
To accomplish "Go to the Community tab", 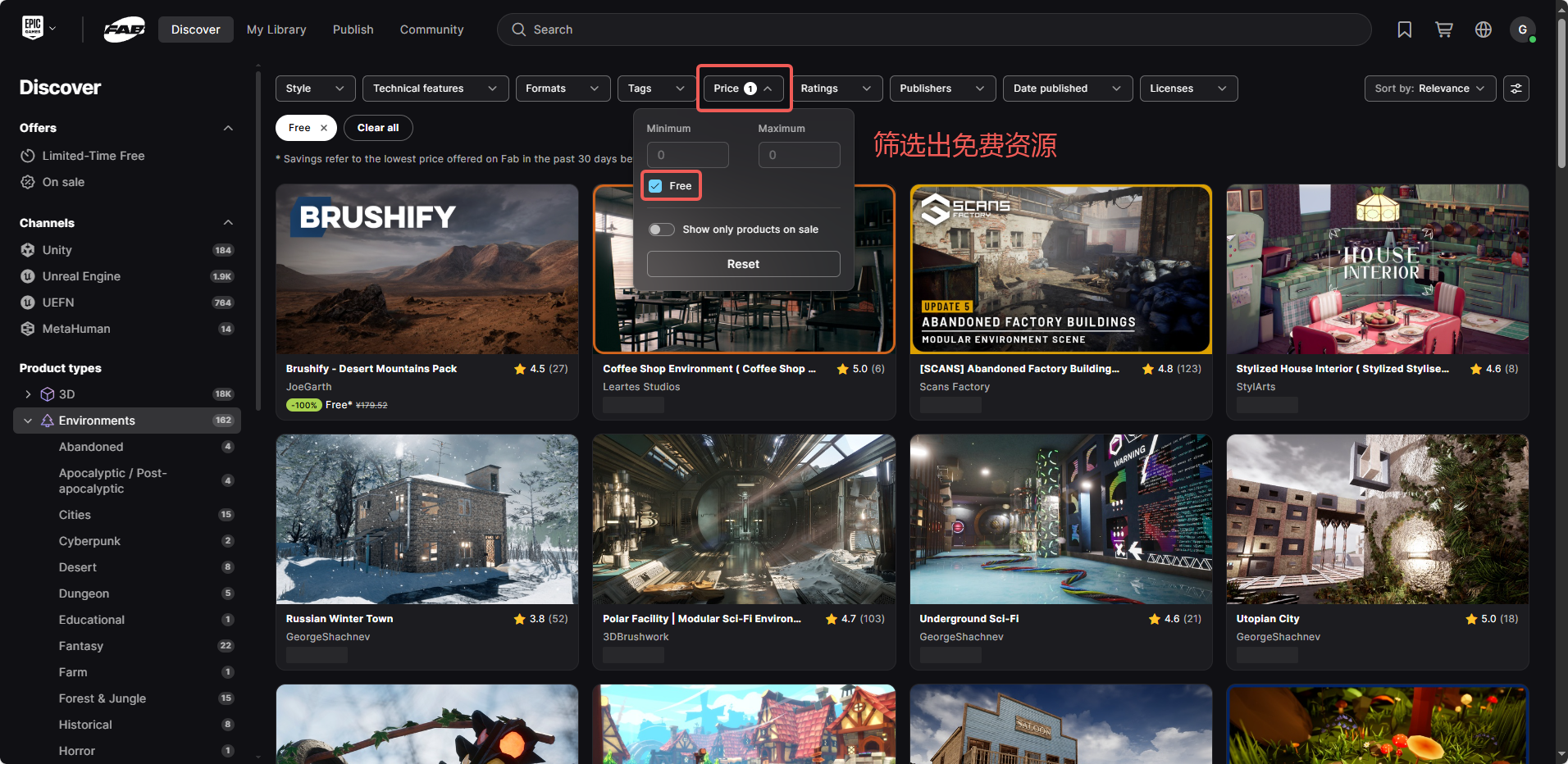I will tap(431, 30).
